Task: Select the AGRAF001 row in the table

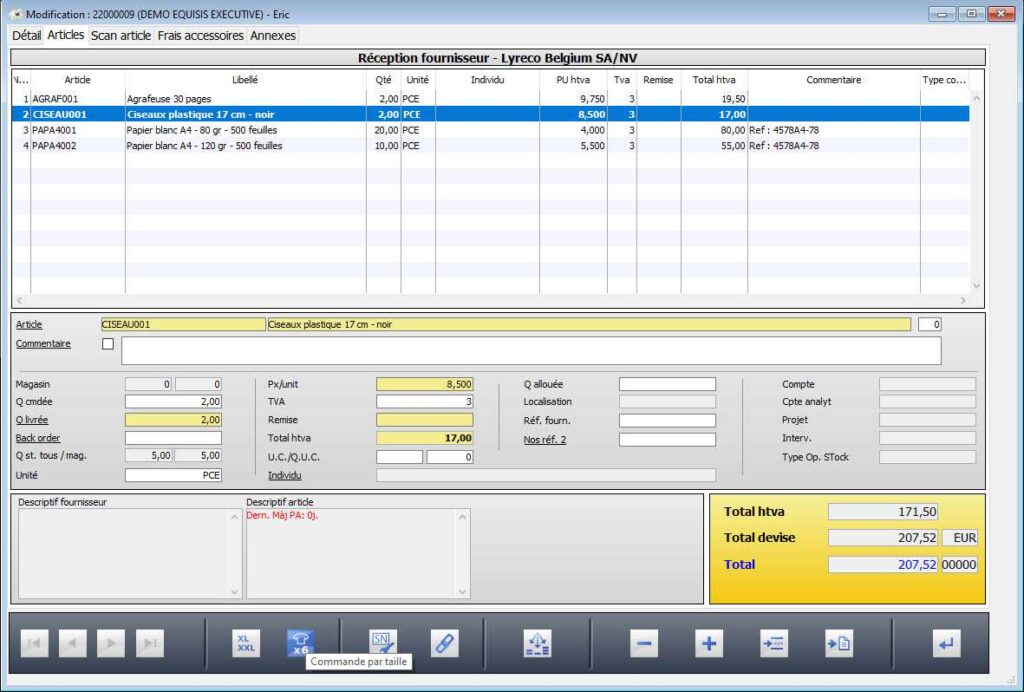Action: coord(490,99)
